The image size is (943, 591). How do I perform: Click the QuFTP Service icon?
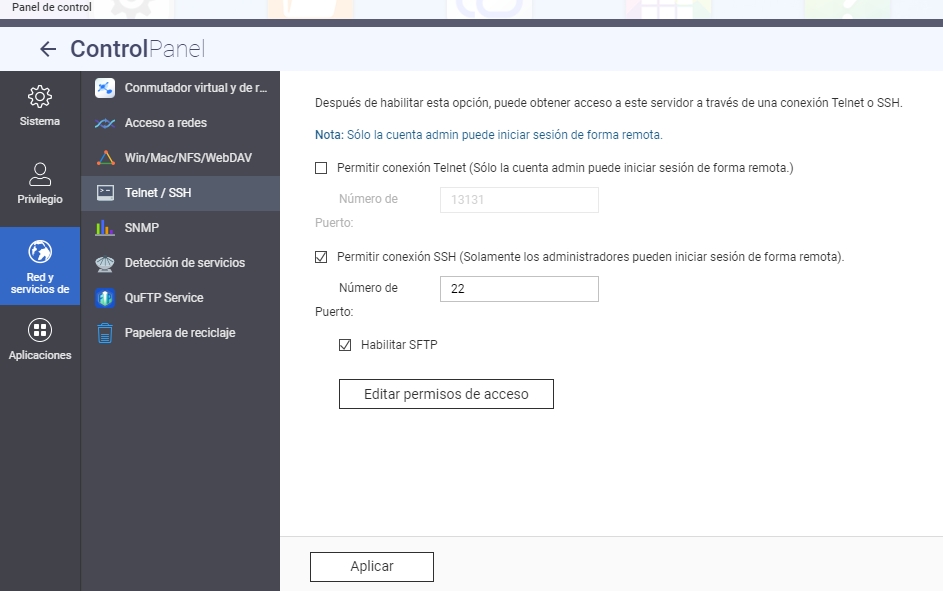coord(105,298)
